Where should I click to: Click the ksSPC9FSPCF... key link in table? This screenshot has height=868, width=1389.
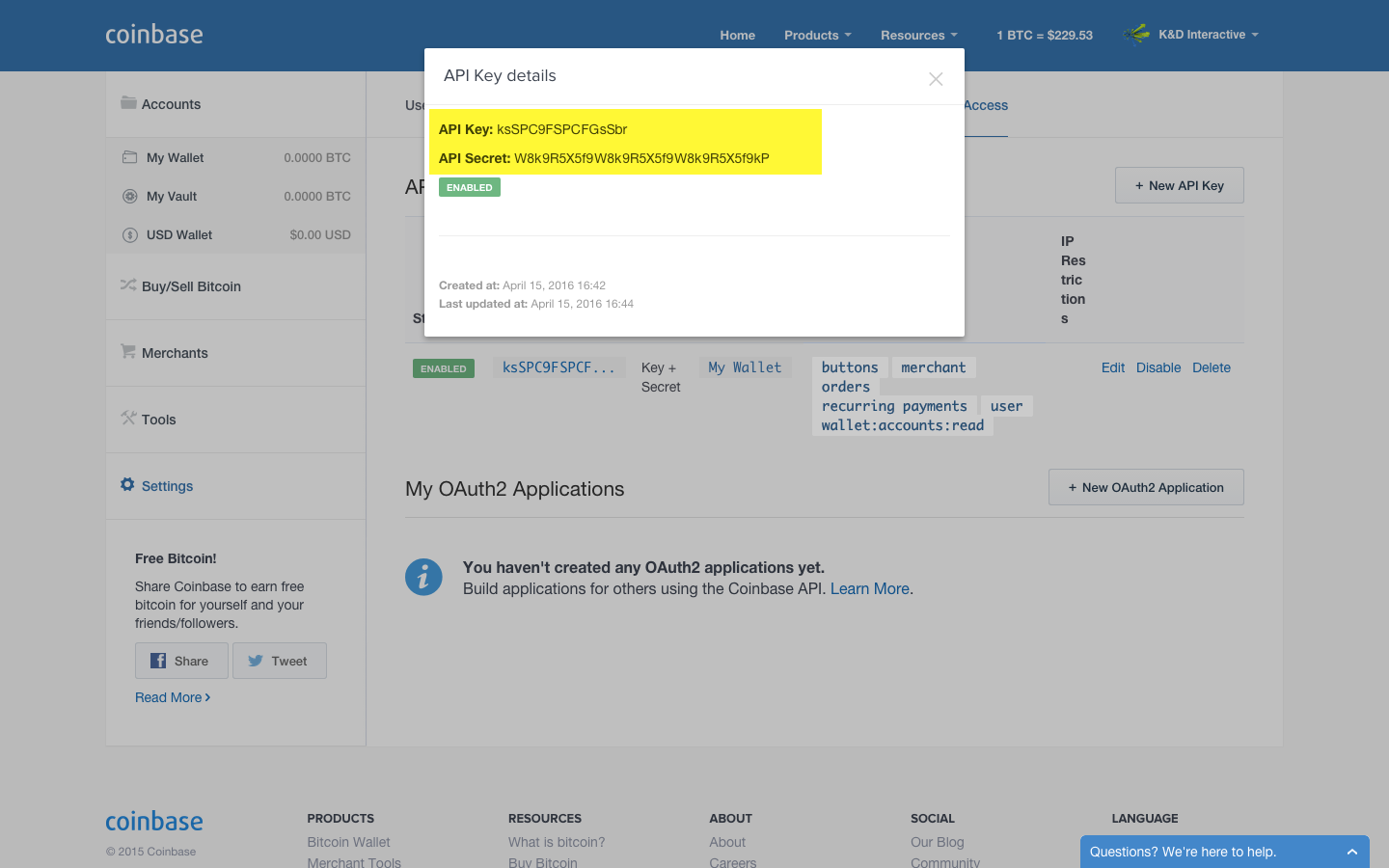click(x=558, y=367)
